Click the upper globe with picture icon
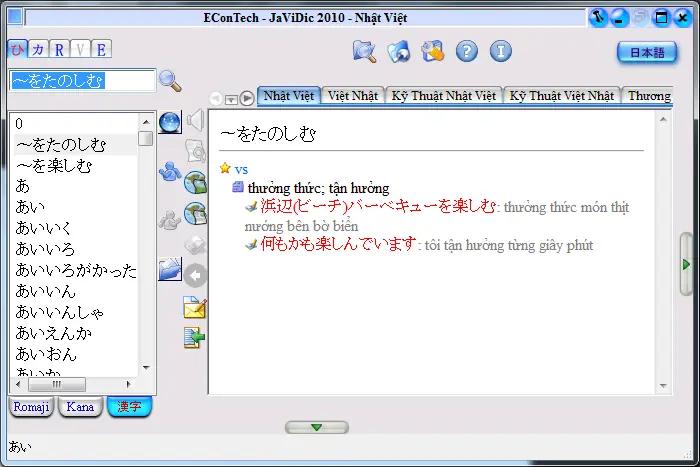Screen dimensions: 700x467 (x=196, y=183)
